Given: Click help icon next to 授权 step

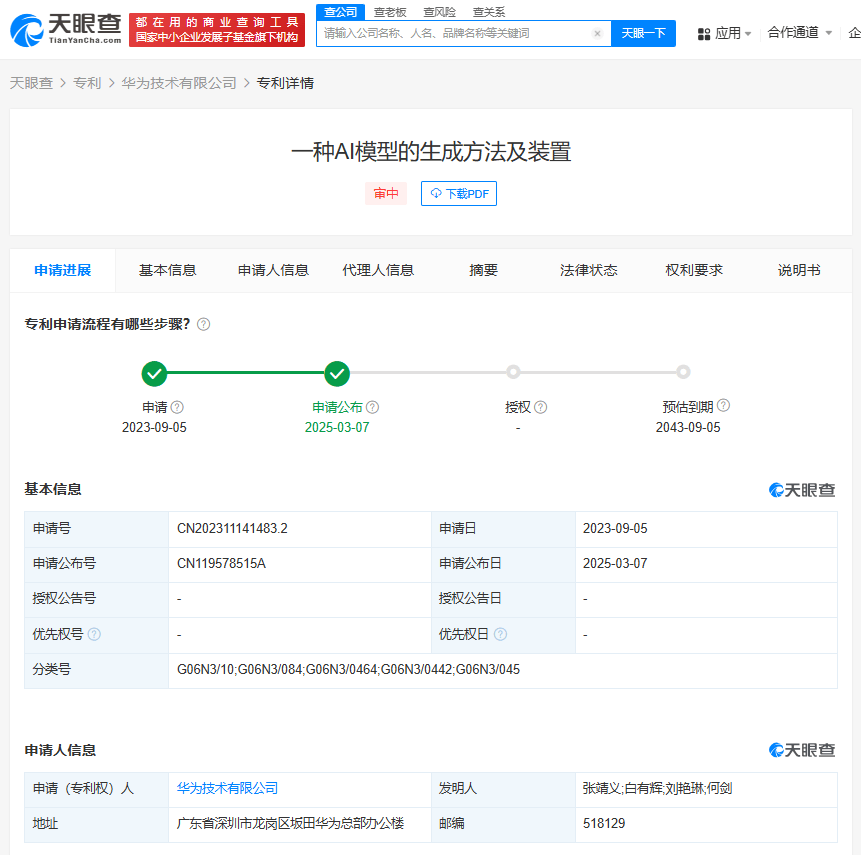Looking at the screenshot, I should click(540, 407).
